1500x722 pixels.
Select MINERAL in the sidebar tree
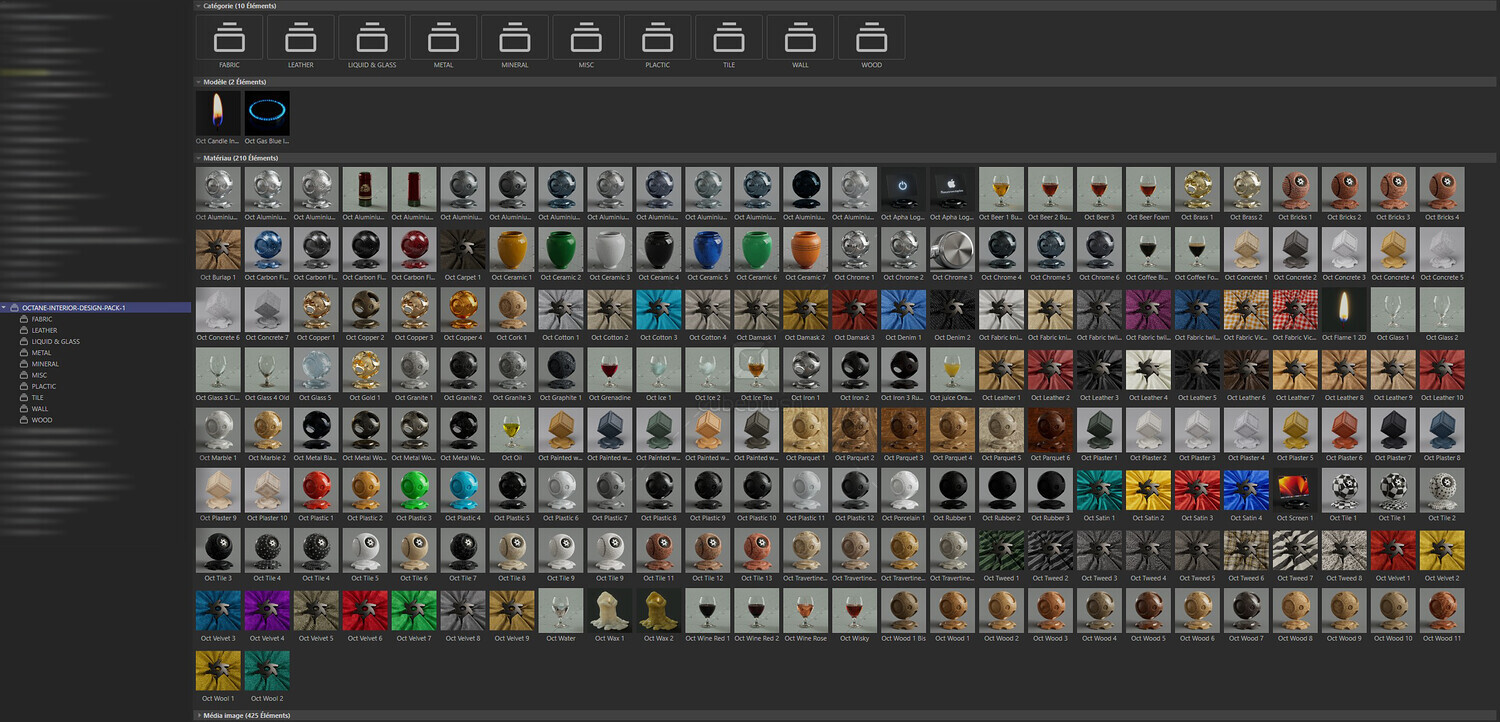point(45,364)
